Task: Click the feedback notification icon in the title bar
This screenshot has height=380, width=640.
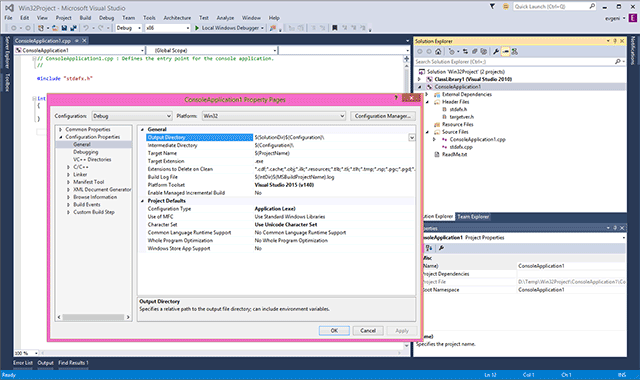Action: pyautogui.click(x=505, y=7)
